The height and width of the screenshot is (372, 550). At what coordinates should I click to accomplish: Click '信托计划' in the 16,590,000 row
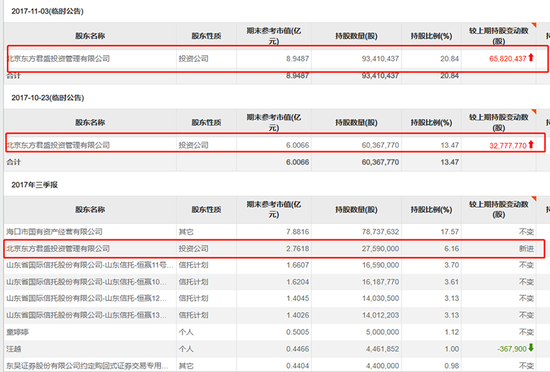click(x=194, y=265)
